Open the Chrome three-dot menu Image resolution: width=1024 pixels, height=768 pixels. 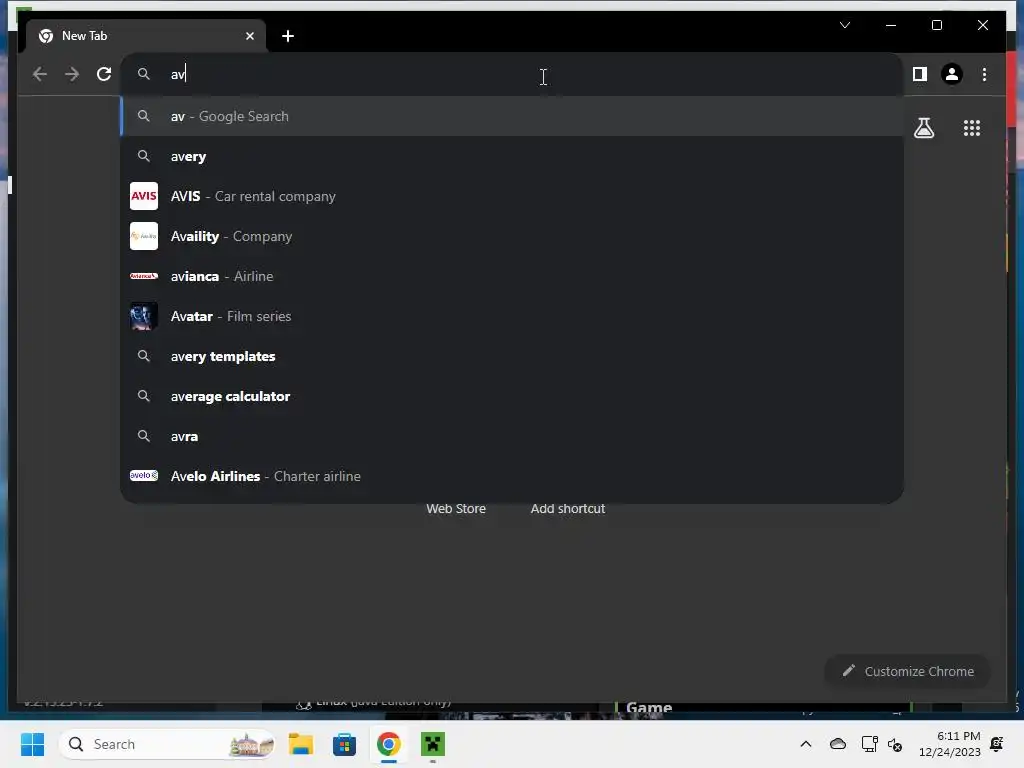[984, 74]
